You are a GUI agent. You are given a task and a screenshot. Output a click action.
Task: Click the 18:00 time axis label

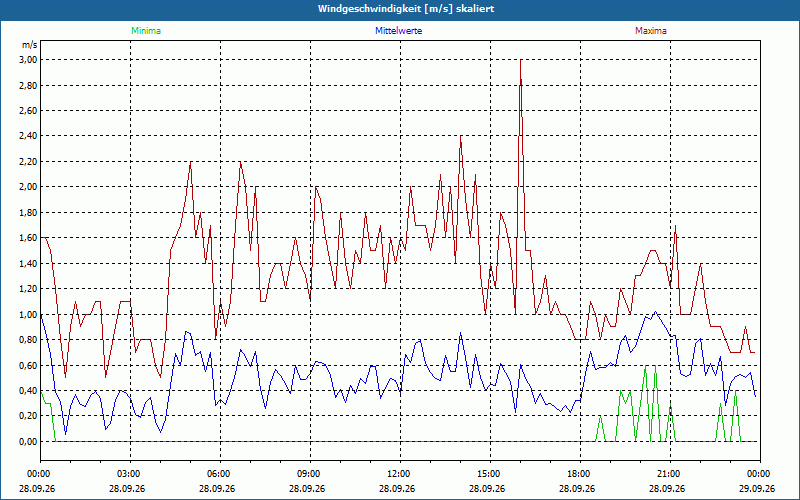580,474
